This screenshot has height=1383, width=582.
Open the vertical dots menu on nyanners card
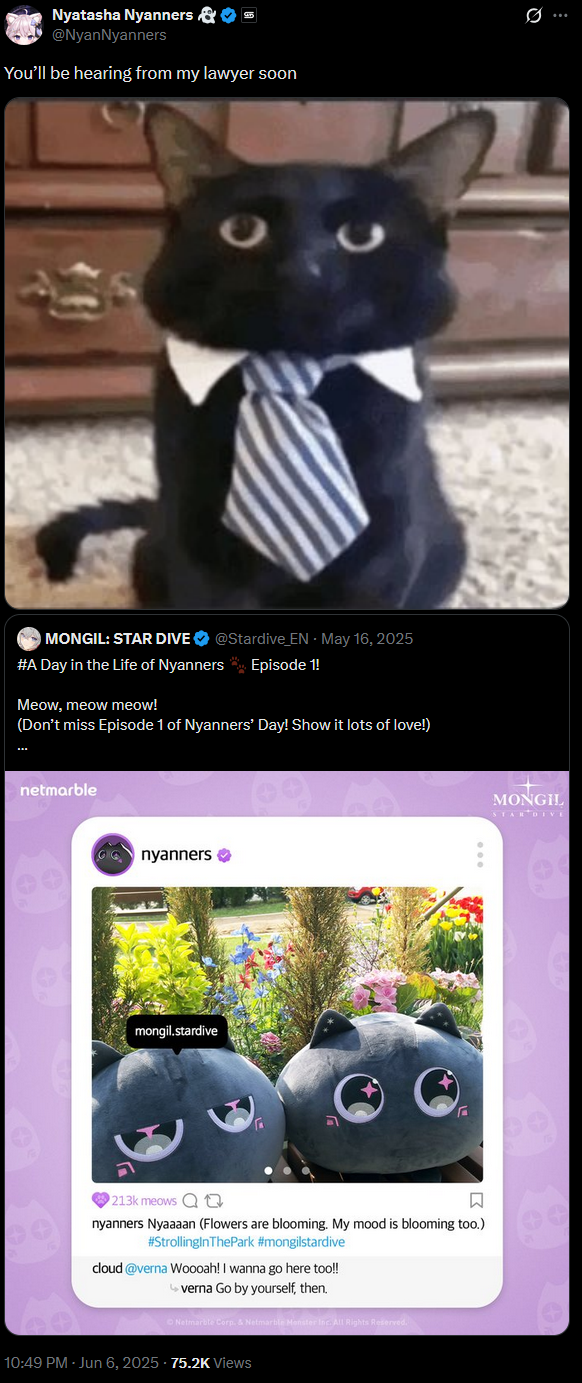click(x=480, y=855)
